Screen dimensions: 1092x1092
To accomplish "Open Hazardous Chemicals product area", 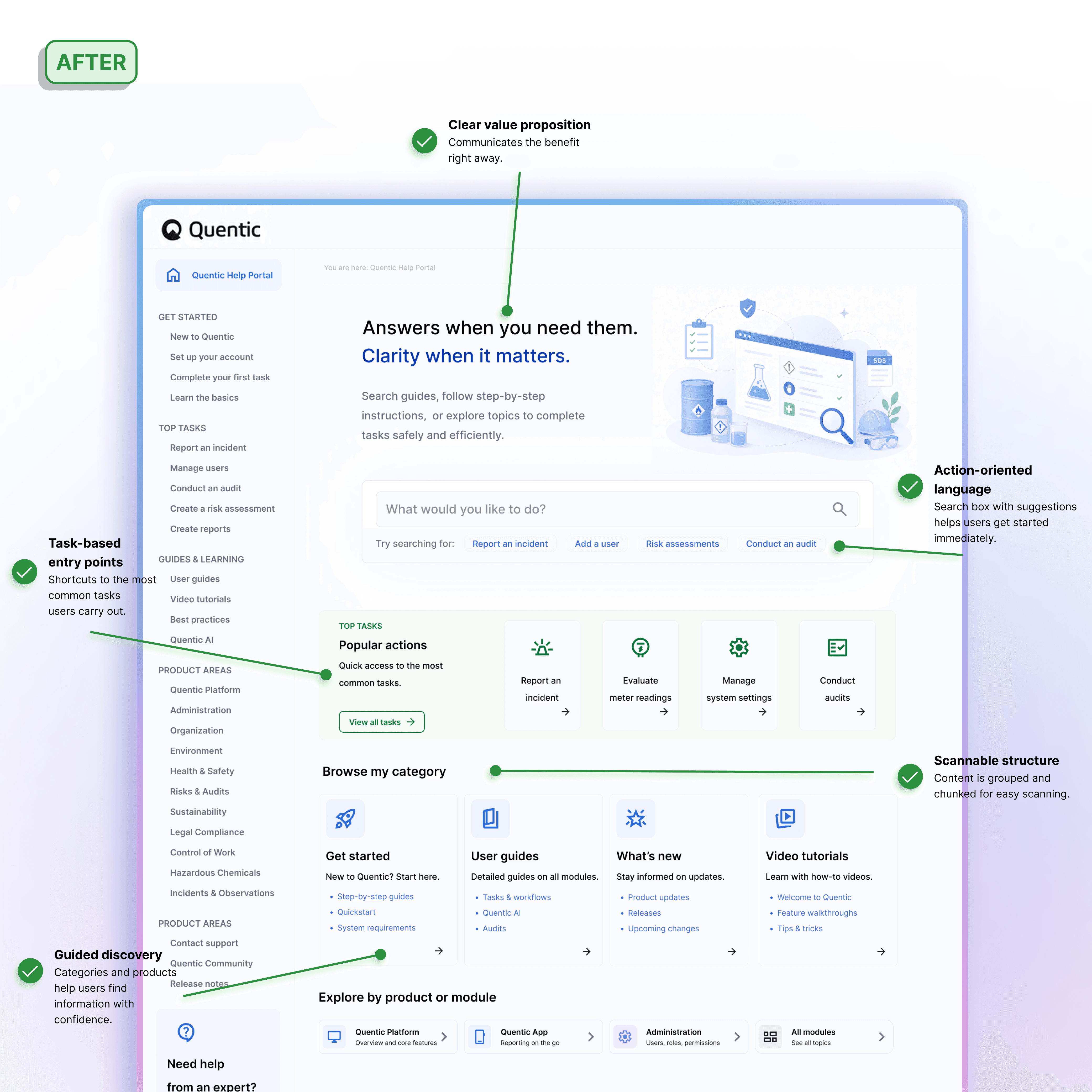I will [215, 873].
